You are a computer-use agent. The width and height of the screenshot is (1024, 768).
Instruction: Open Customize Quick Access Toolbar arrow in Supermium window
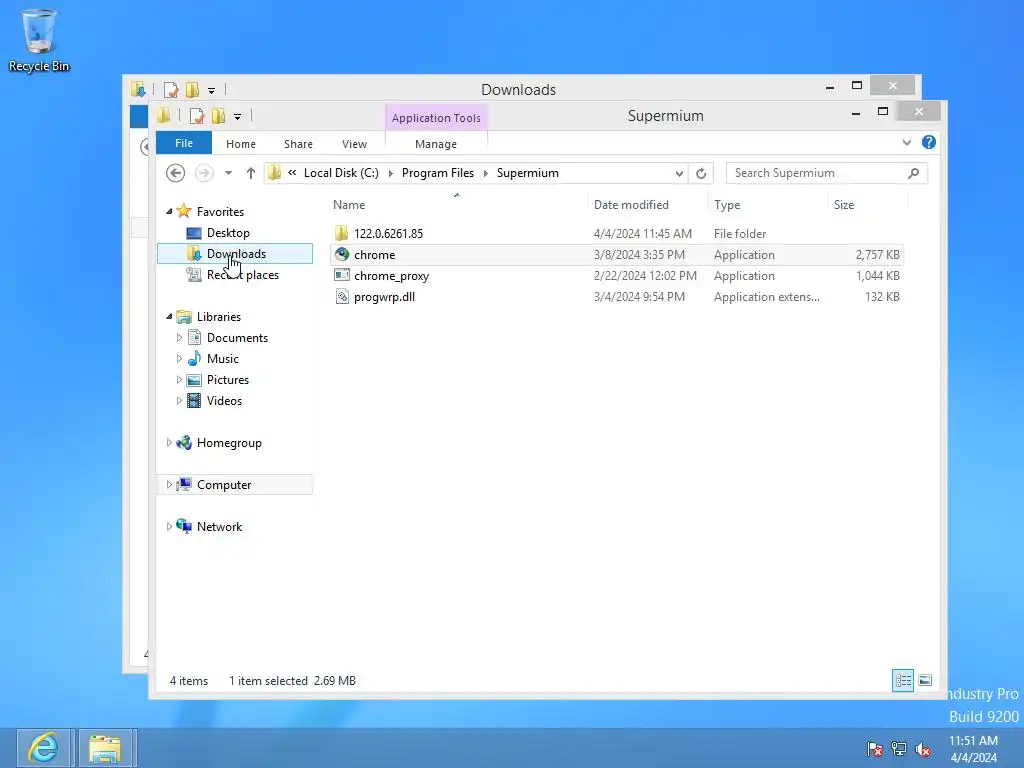(x=238, y=117)
